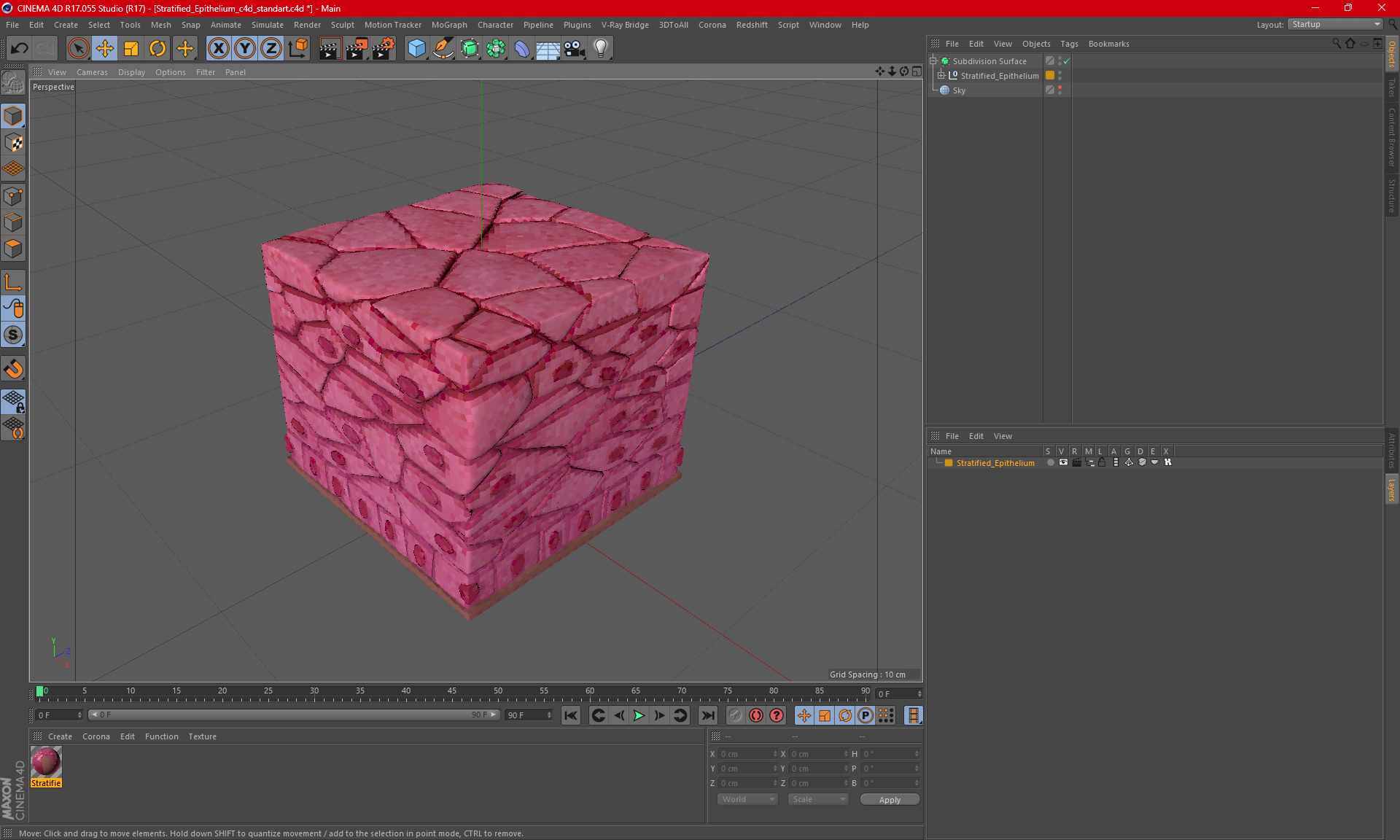
Task: Open viewport Cameras menu
Action: pos(92,72)
